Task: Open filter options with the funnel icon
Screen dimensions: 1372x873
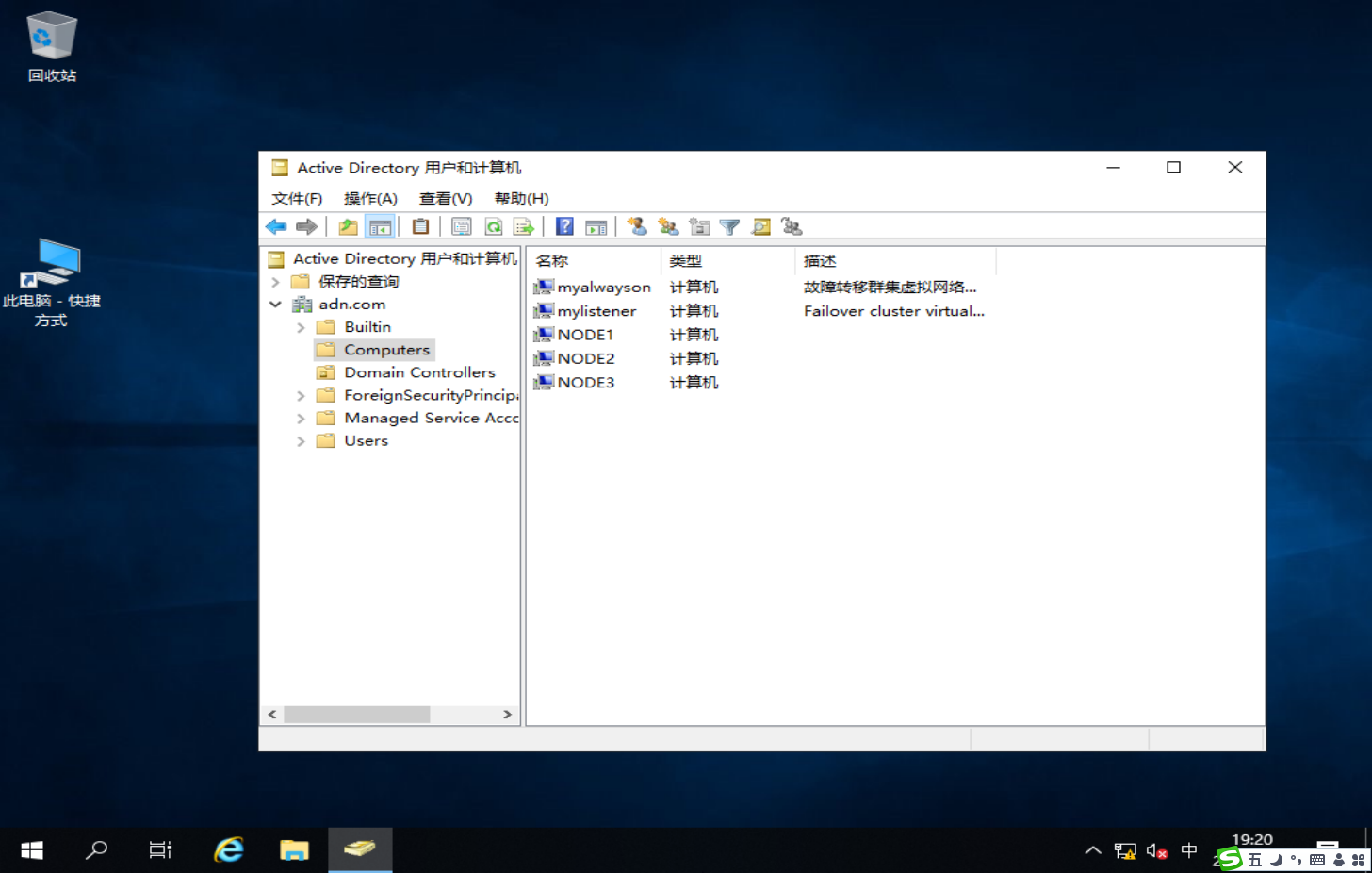Action: pos(729,226)
